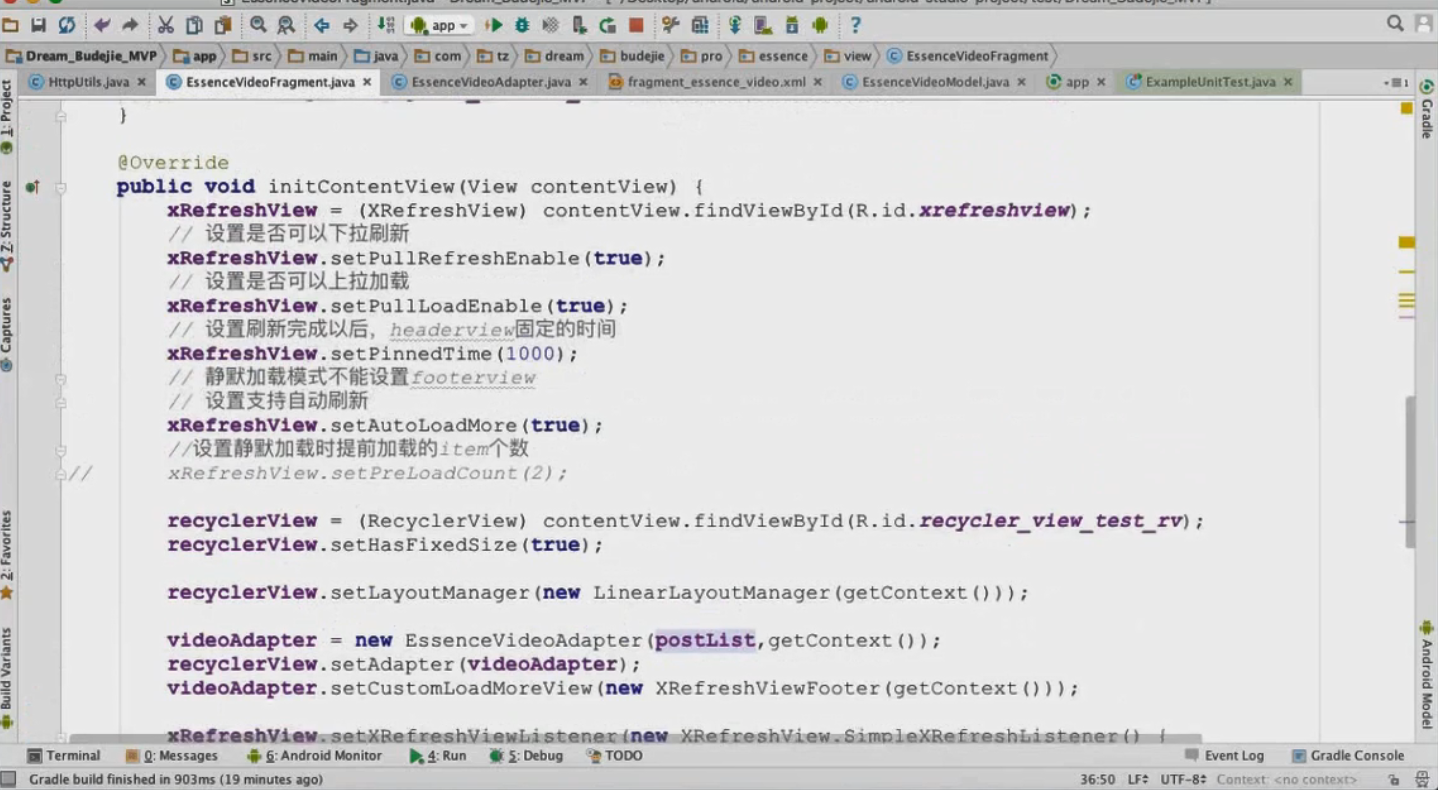Toggle the Build Variants tool window

(x=8, y=677)
